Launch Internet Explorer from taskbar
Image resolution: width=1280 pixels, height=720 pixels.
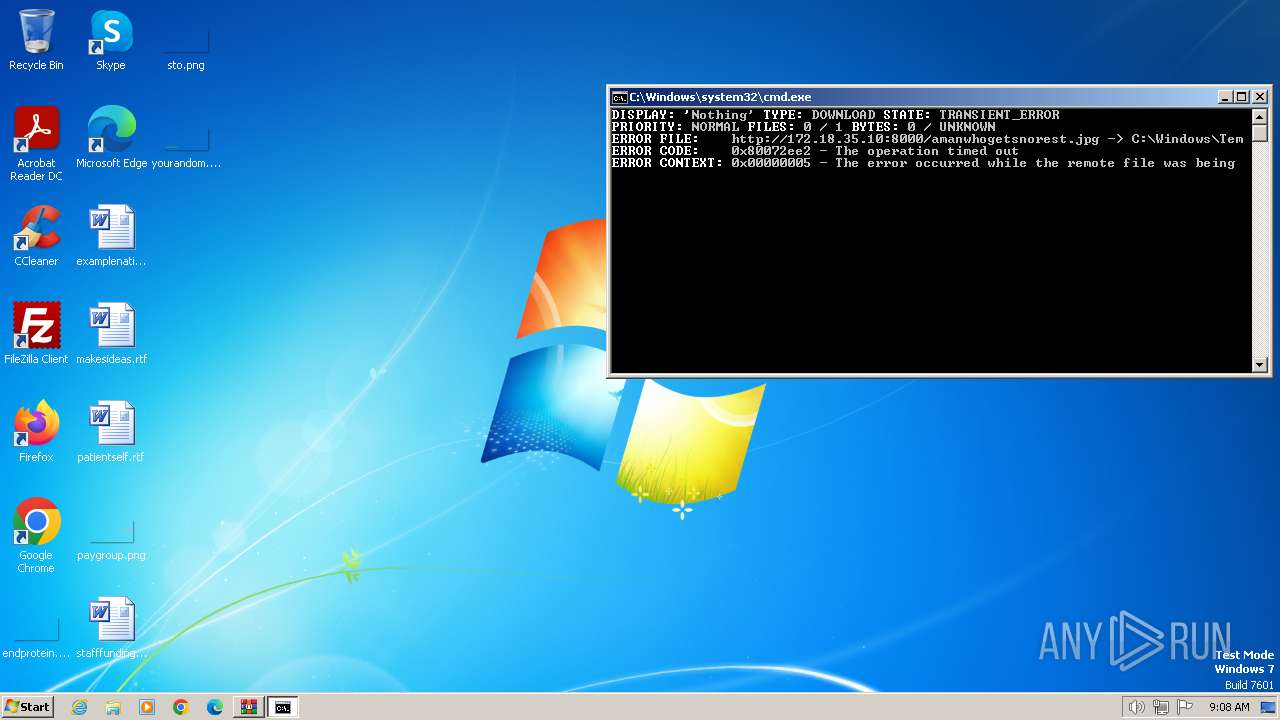pos(80,707)
